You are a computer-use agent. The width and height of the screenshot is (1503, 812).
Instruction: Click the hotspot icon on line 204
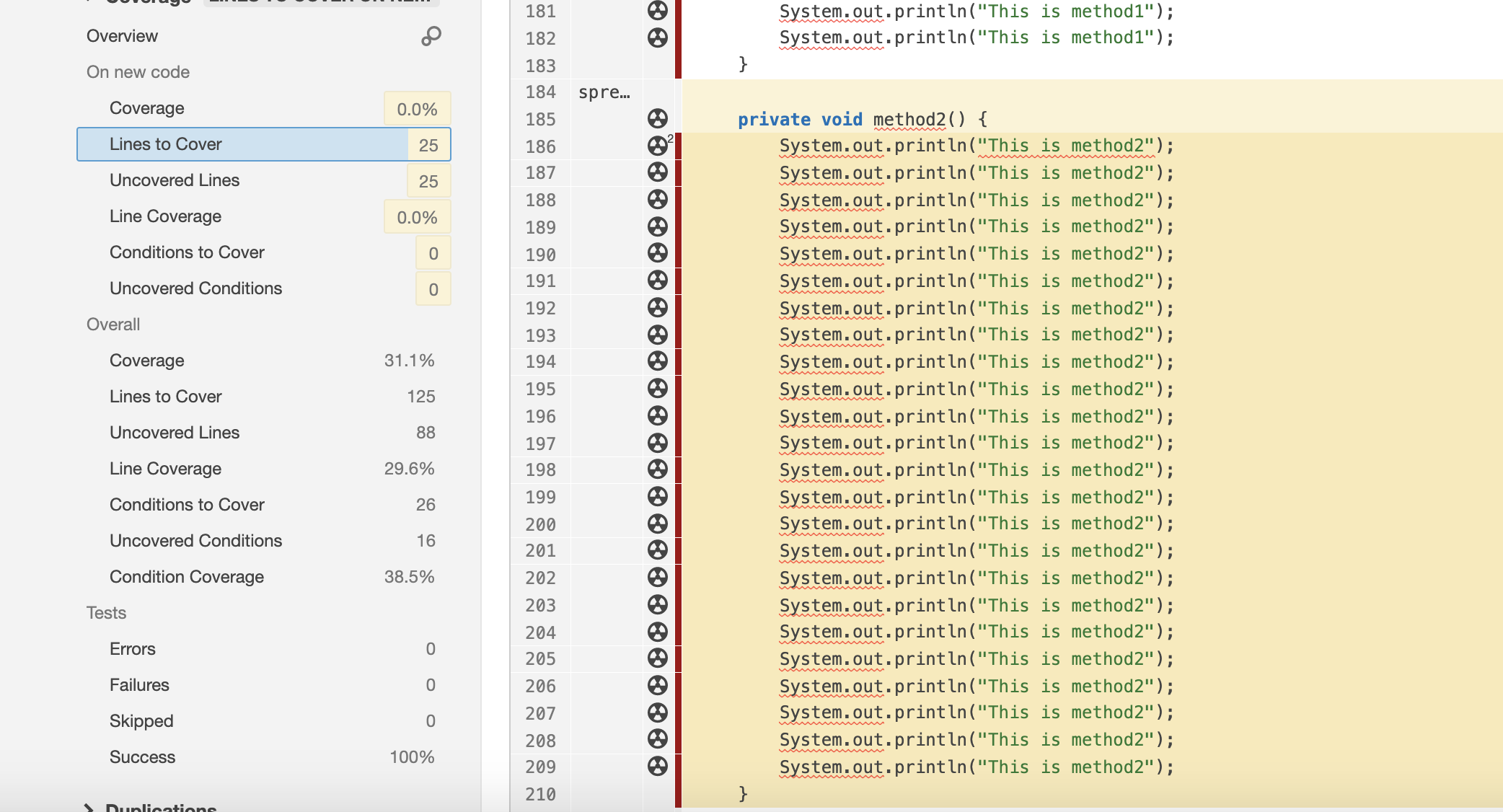coord(657,632)
